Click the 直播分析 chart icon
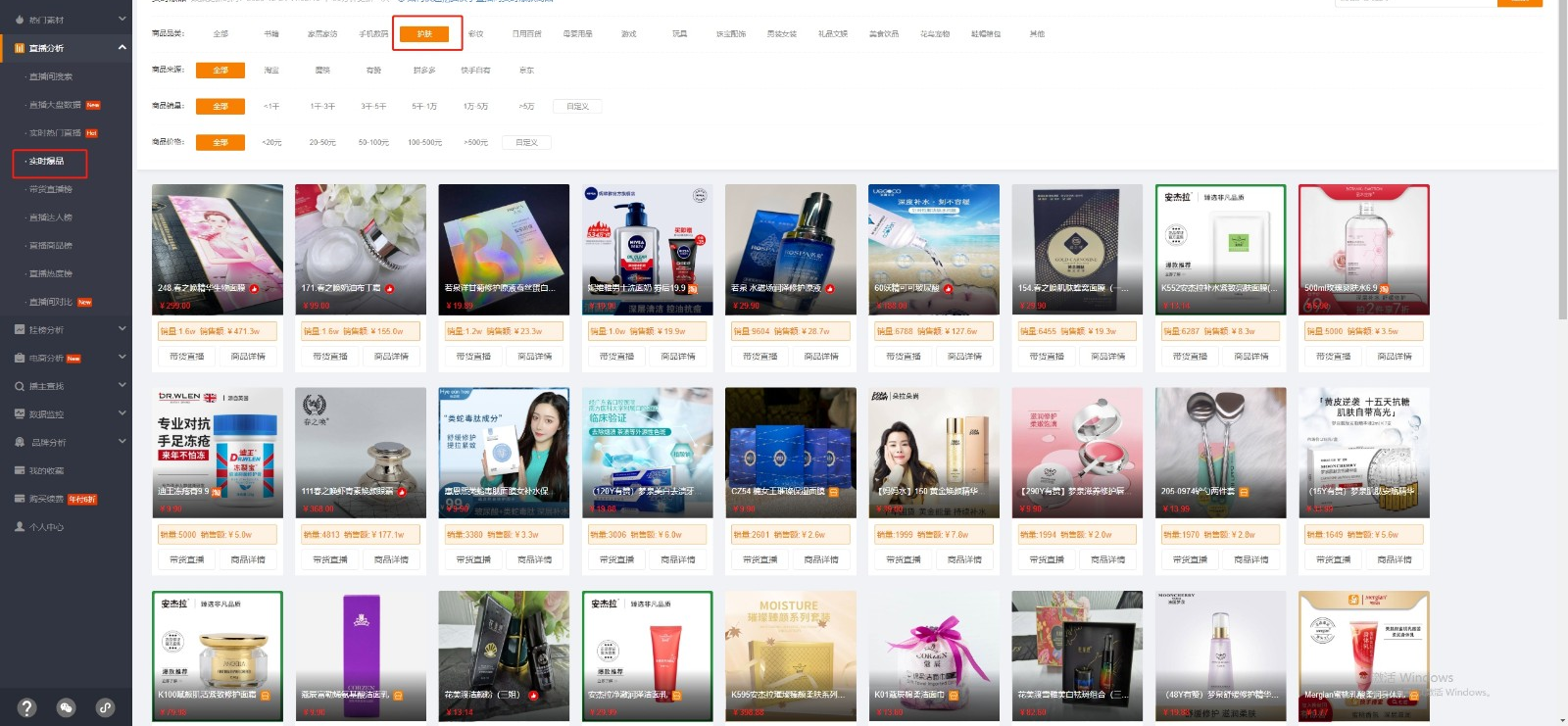Screen dimensions: 1568x726 click(20, 48)
